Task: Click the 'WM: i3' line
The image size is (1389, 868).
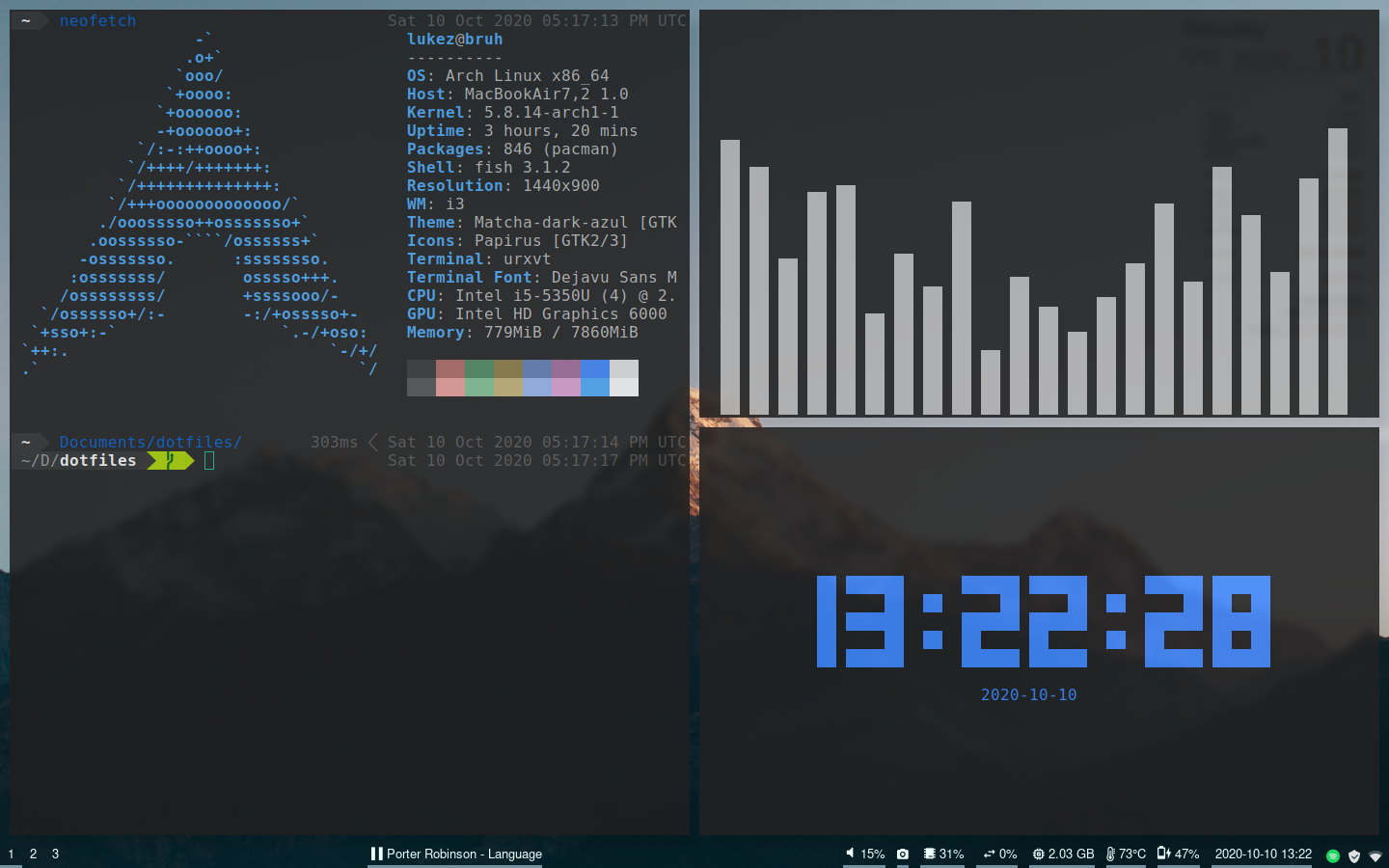Action: click(436, 203)
